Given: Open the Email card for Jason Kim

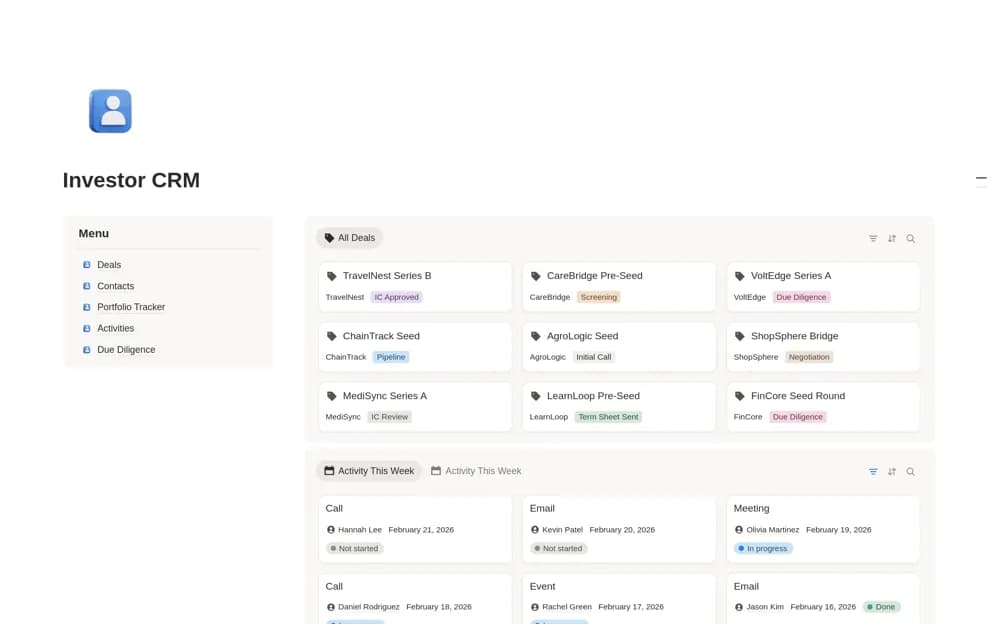Looking at the screenshot, I should click(823, 599).
